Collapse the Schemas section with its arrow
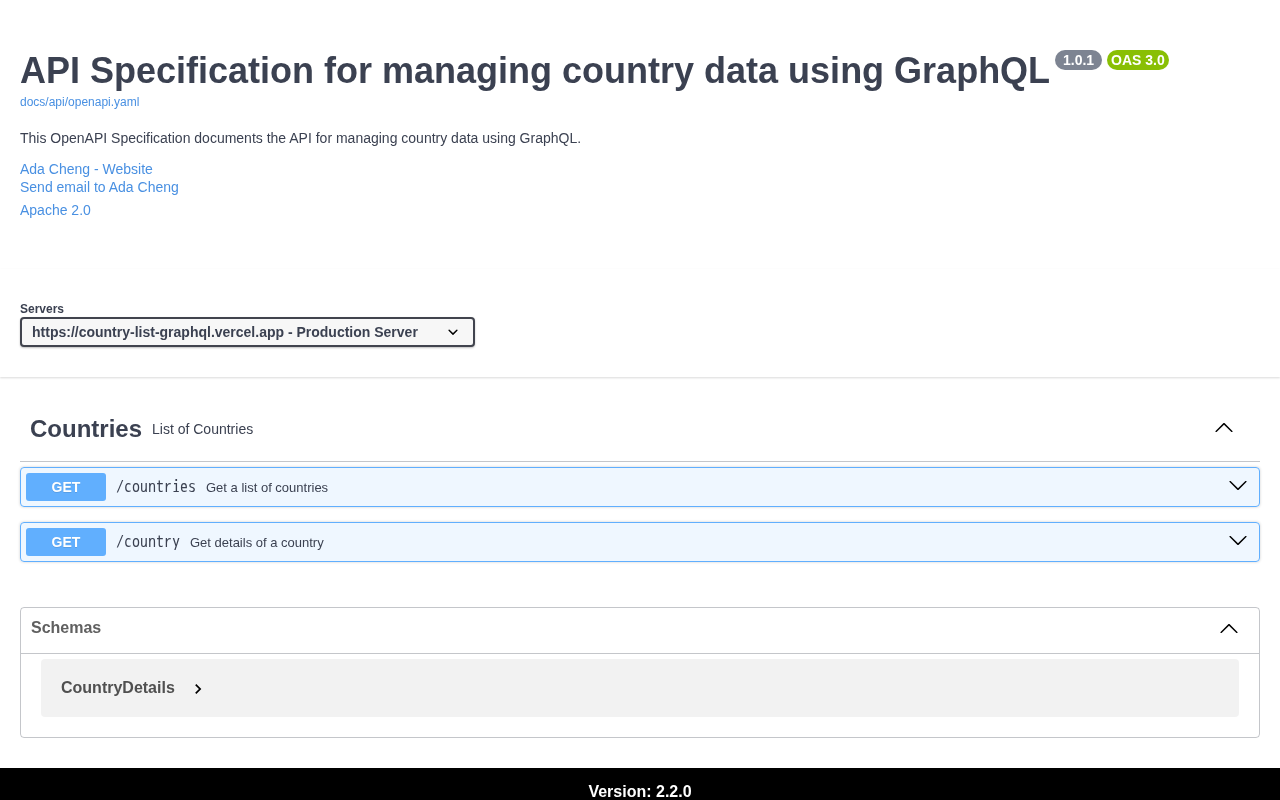Image resolution: width=1280 pixels, height=800 pixels. click(x=1228, y=628)
